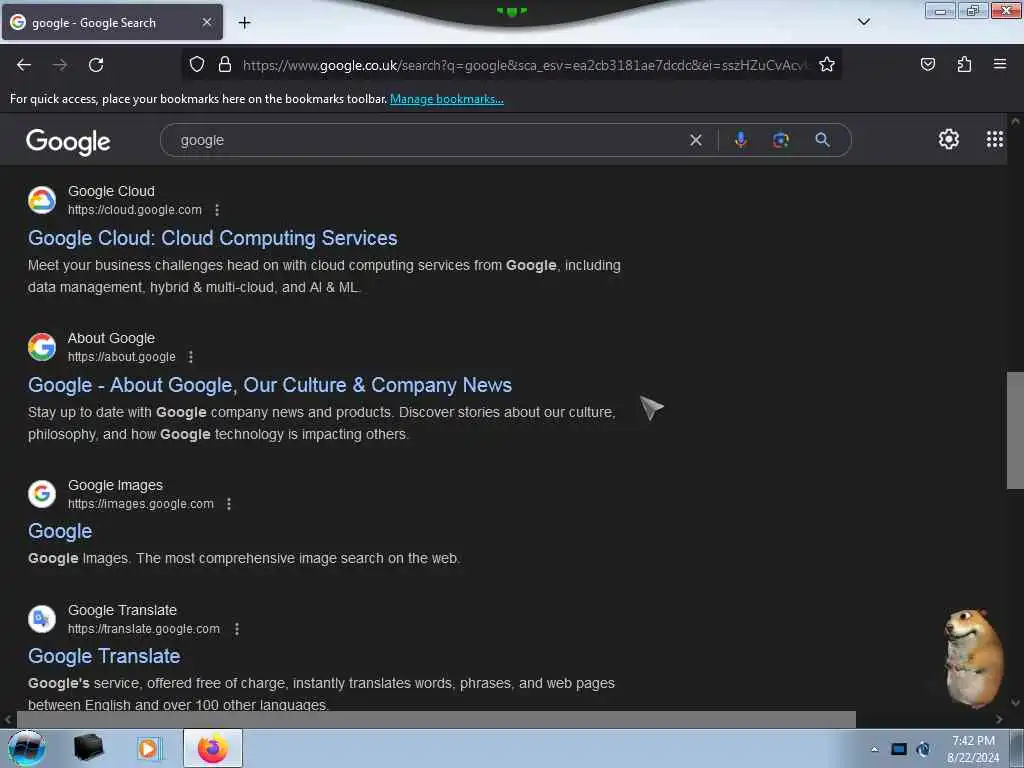The width and height of the screenshot is (1024, 768).
Task: Open more options for Google Cloud result
Action: coord(217,210)
